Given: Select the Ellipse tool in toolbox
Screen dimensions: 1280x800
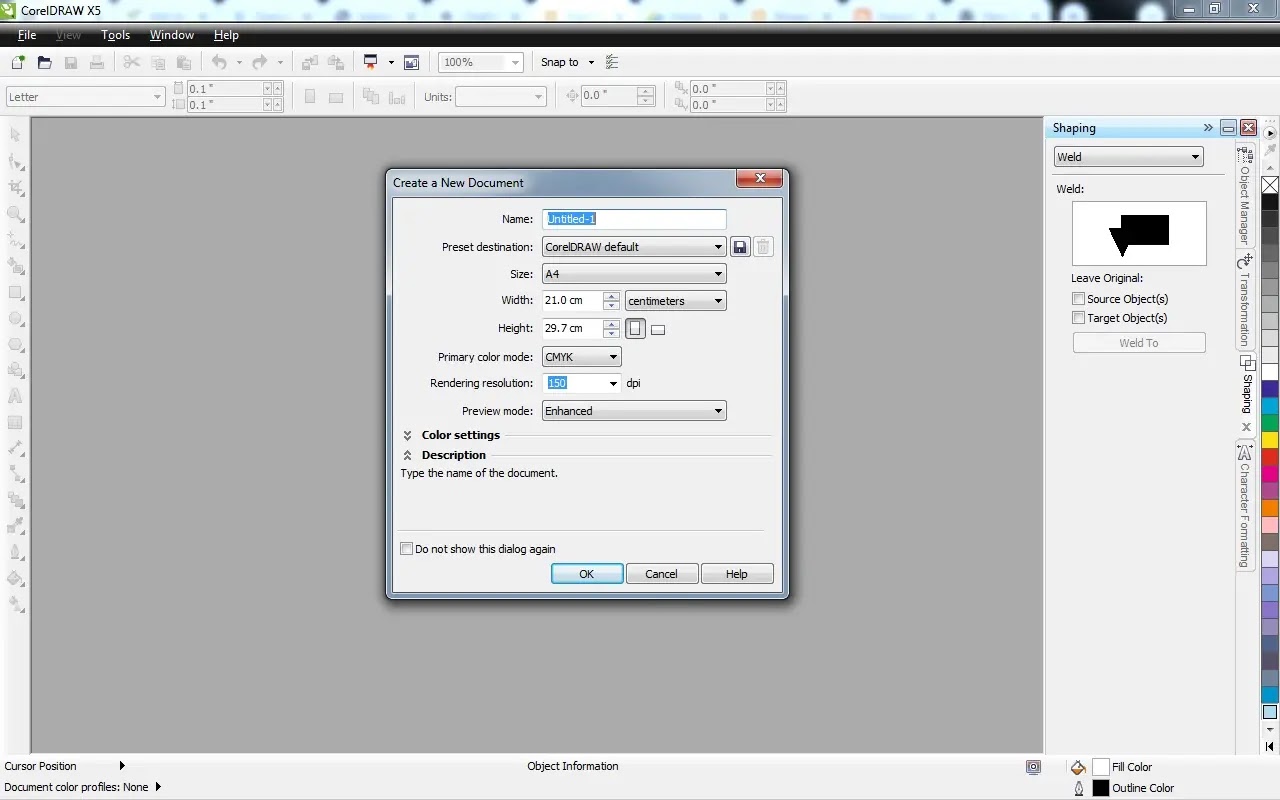Looking at the screenshot, I should 15,318.
